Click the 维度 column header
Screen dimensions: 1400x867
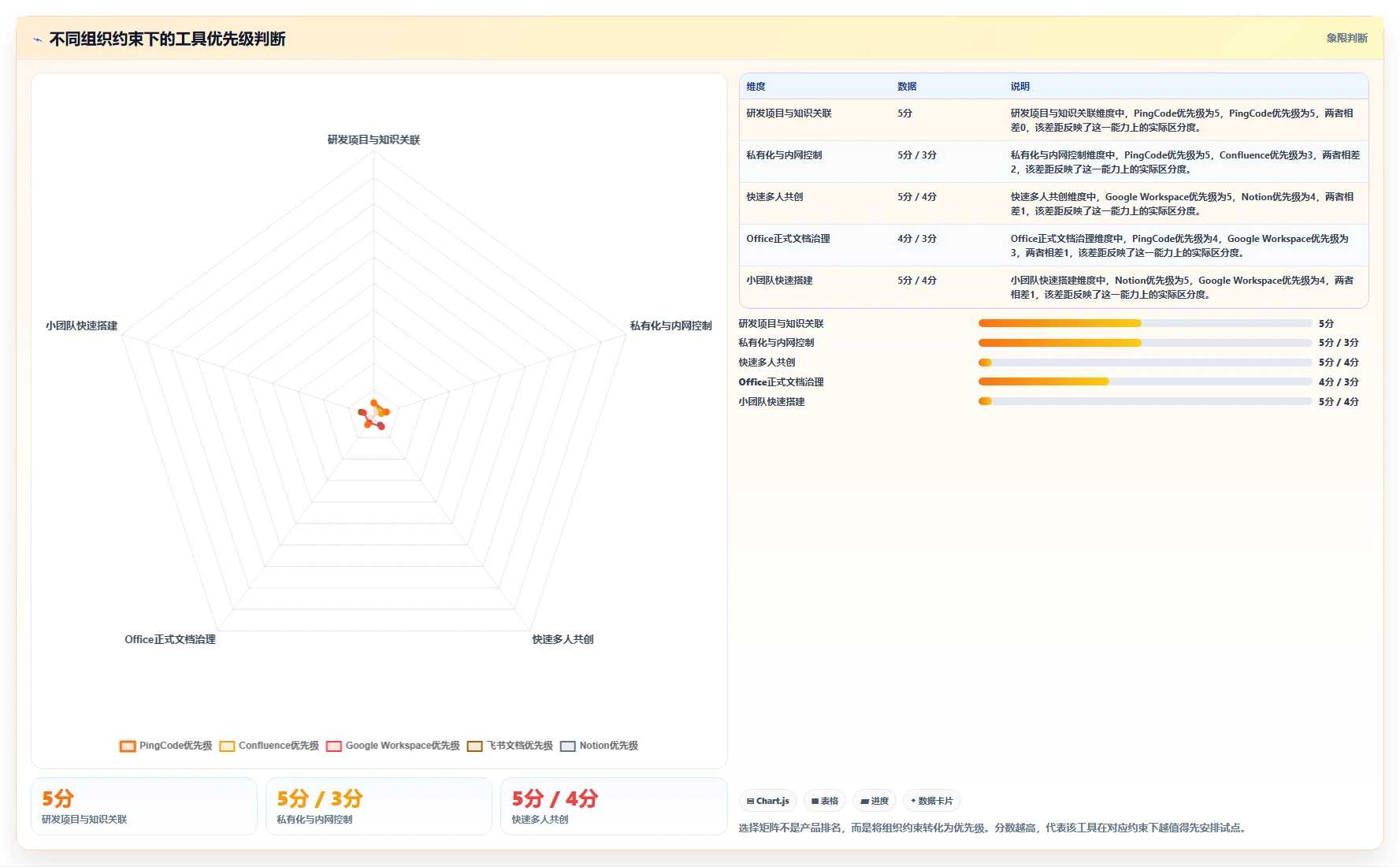click(x=756, y=87)
